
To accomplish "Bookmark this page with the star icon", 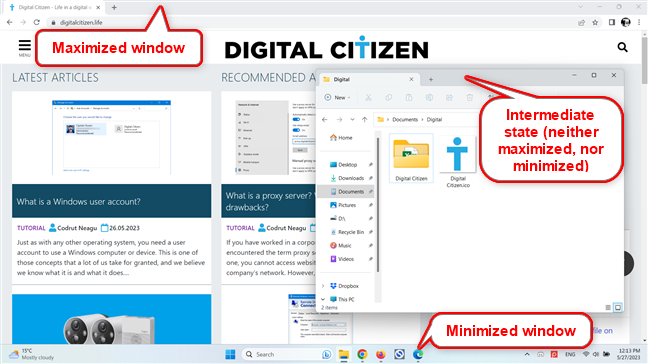I will pos(595,22).
